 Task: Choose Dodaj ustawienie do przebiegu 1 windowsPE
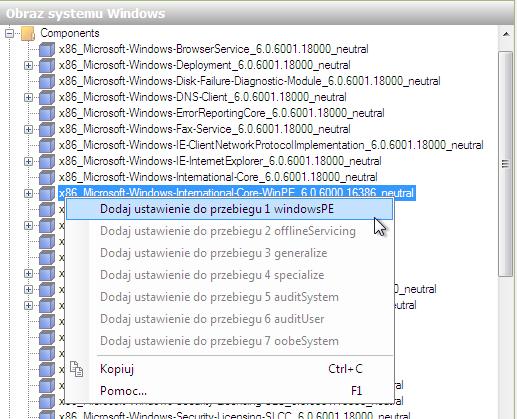click(229, 209)
